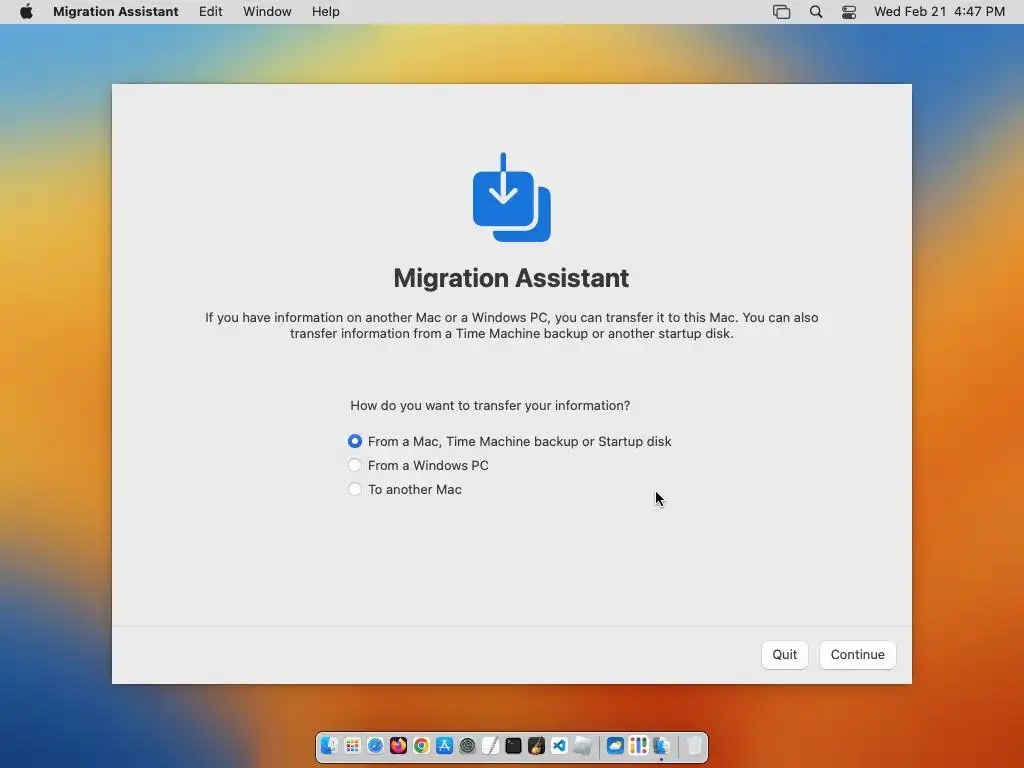The image size is (1024, 768).
Task: Open the Apple menu
Action: pos(26,12)
